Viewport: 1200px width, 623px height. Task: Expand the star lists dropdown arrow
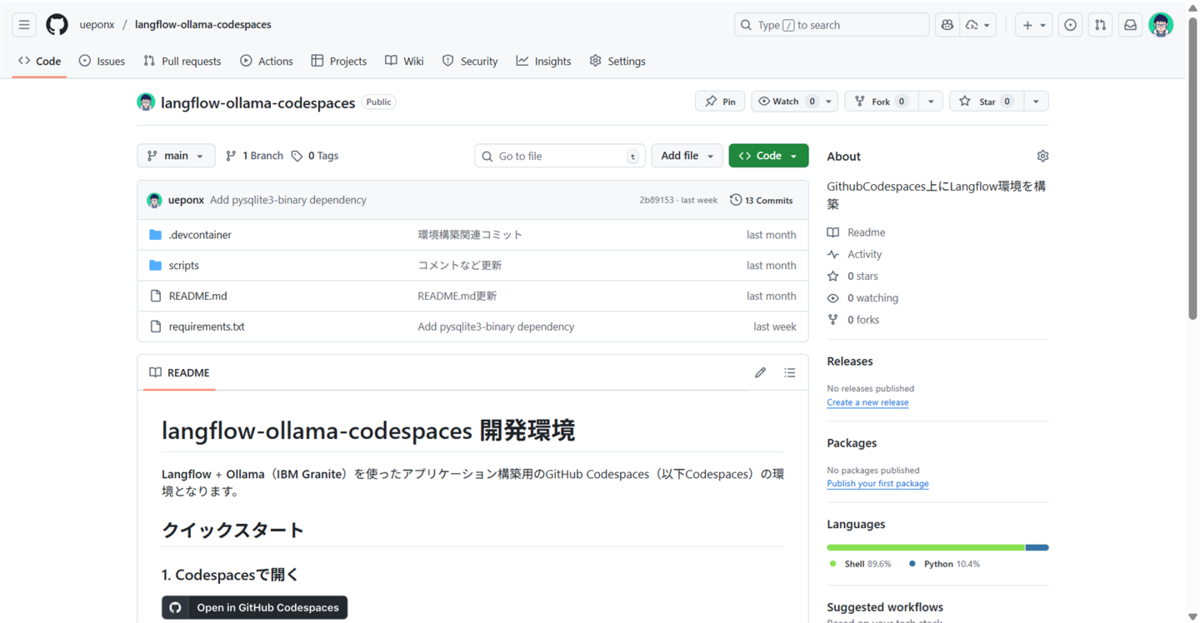pyautogui.click(x=1036, y=101)
